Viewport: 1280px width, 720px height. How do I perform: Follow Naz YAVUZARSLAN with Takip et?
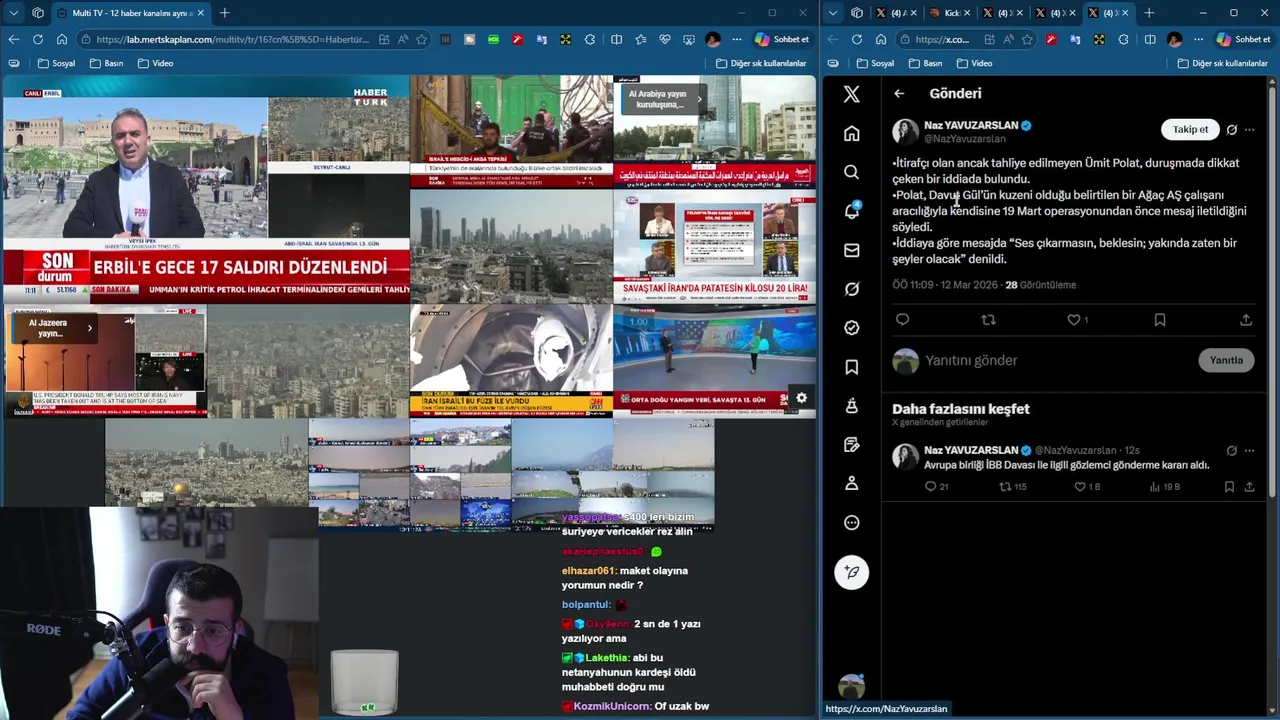pyautogui.click(x=1190, y=129)
